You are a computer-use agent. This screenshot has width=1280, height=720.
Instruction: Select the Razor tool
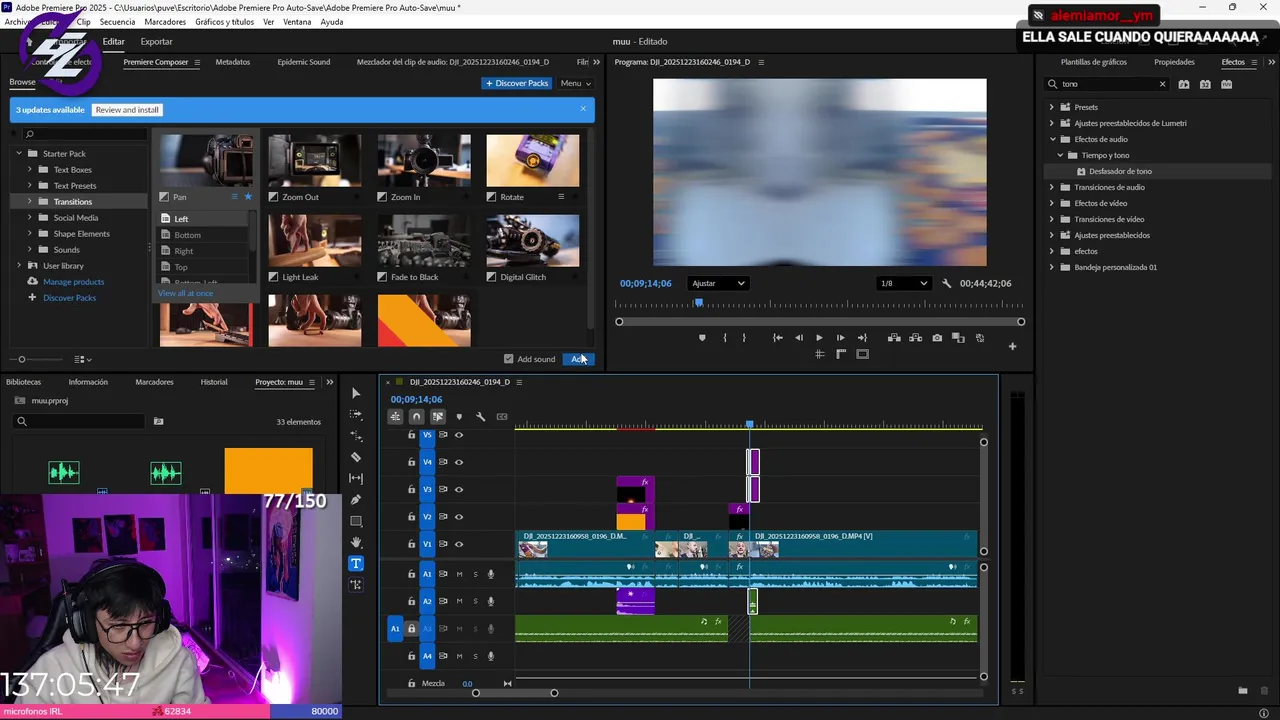(x=355, y=457)
